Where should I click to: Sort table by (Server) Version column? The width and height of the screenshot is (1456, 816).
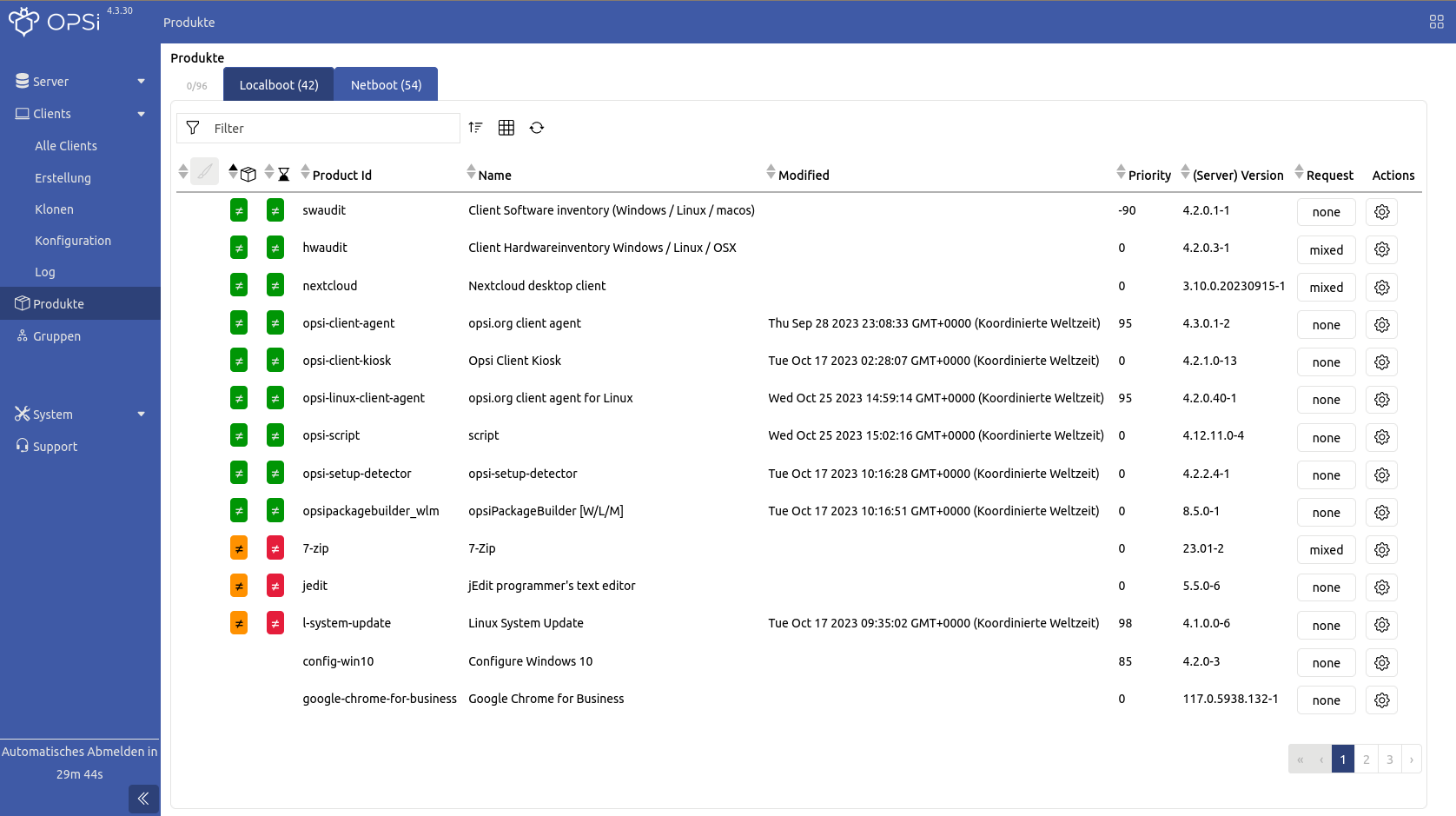[1232, 175]
